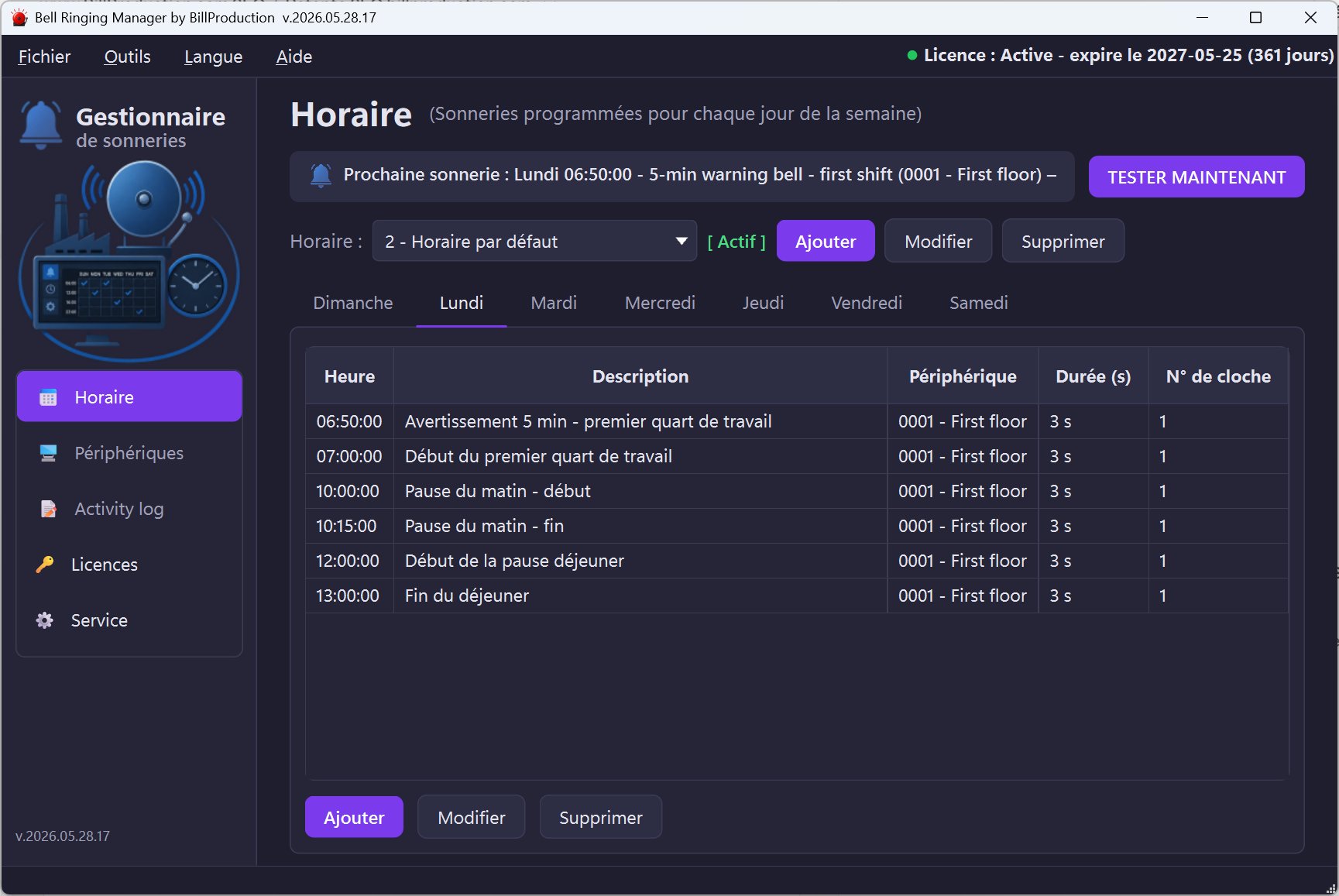Switch to the Vendredi tab
The height and width of the screenshot is (896, 1339).
(867, 303)
